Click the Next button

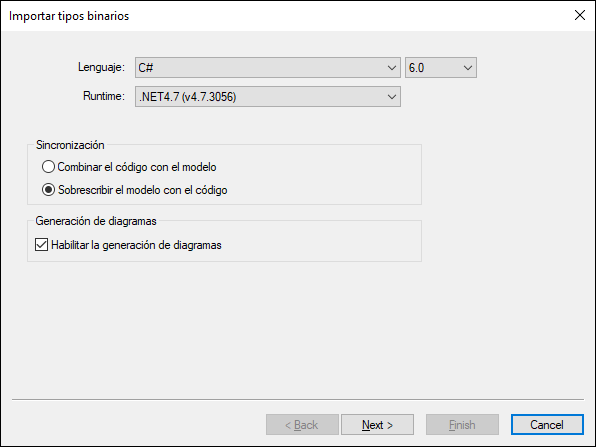coord(377,425)
